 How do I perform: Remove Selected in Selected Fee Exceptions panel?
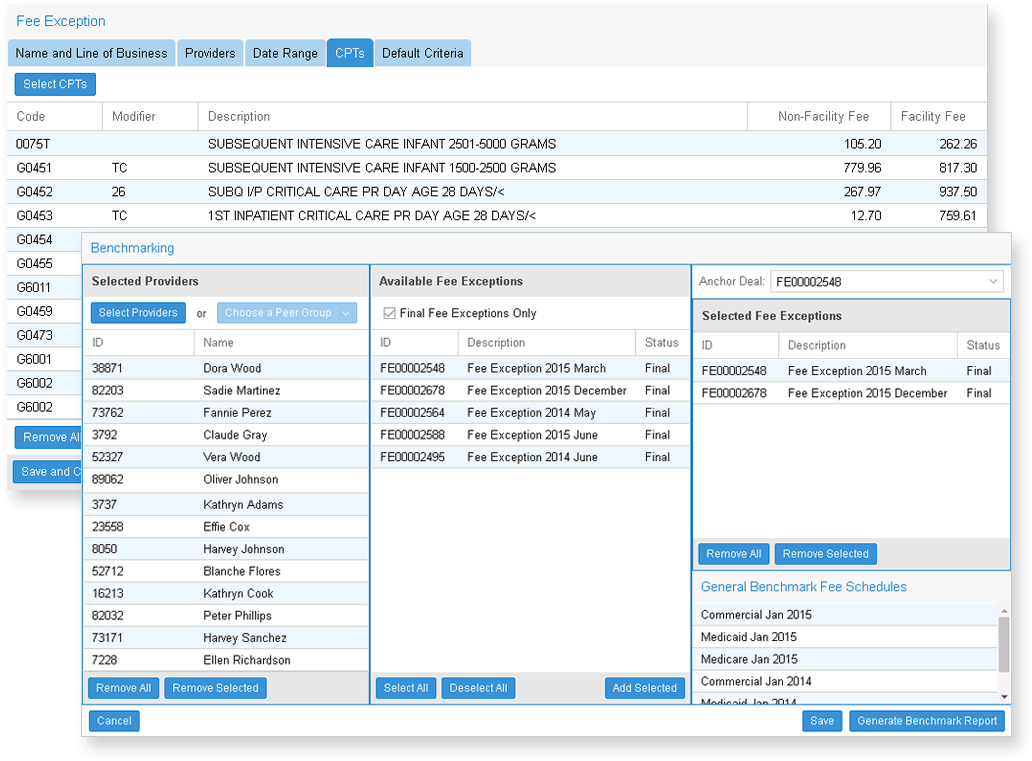click(x=825, y=554)
